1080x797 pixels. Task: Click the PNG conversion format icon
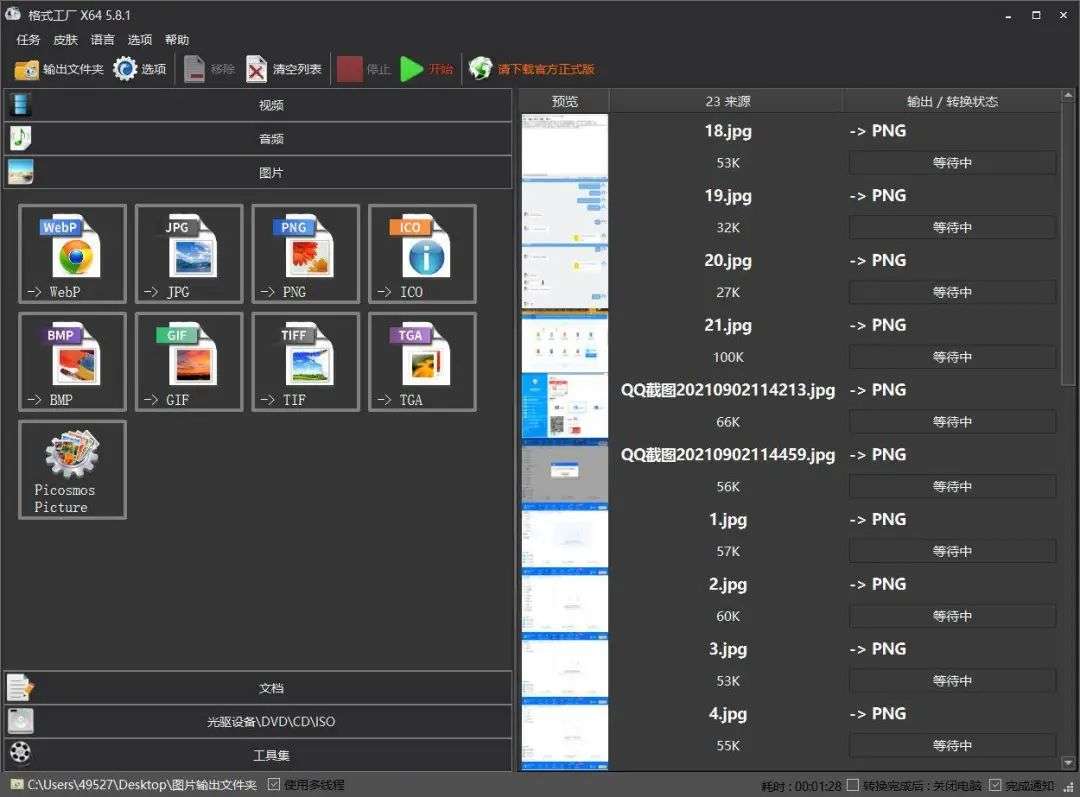pos(306,254)
